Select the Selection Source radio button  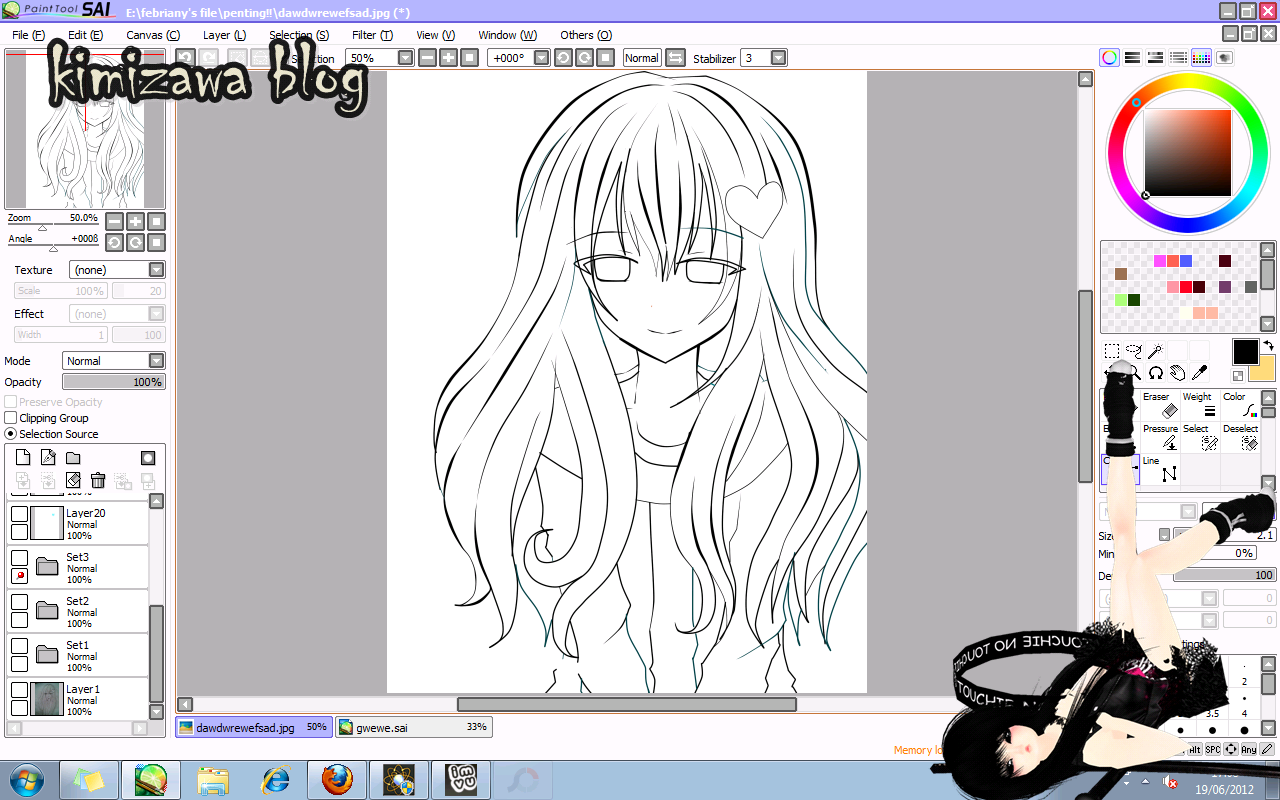pyautogui.click(x=9, y=433)
